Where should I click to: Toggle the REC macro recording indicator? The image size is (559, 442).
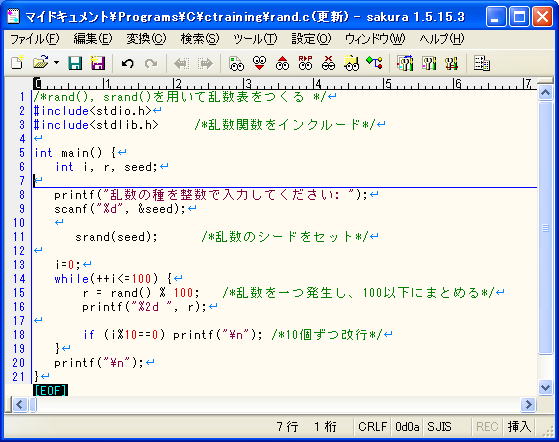(487, 427)
